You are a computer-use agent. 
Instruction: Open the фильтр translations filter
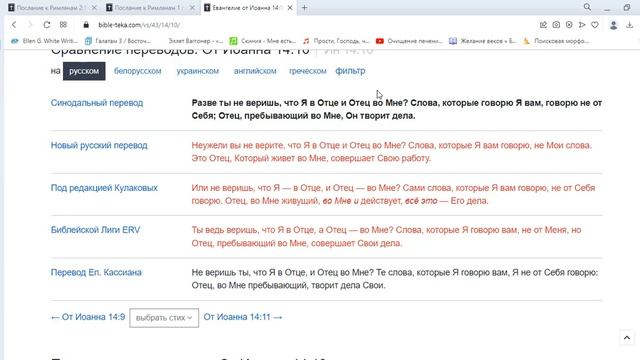click(x=350, y=71)
